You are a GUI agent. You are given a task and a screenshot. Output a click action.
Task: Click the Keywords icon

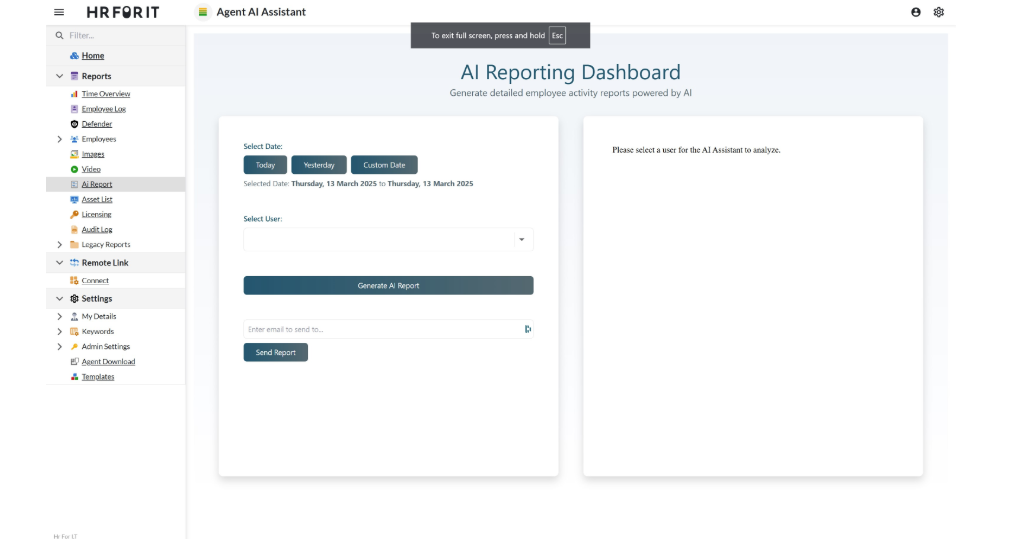coord(74,331)
